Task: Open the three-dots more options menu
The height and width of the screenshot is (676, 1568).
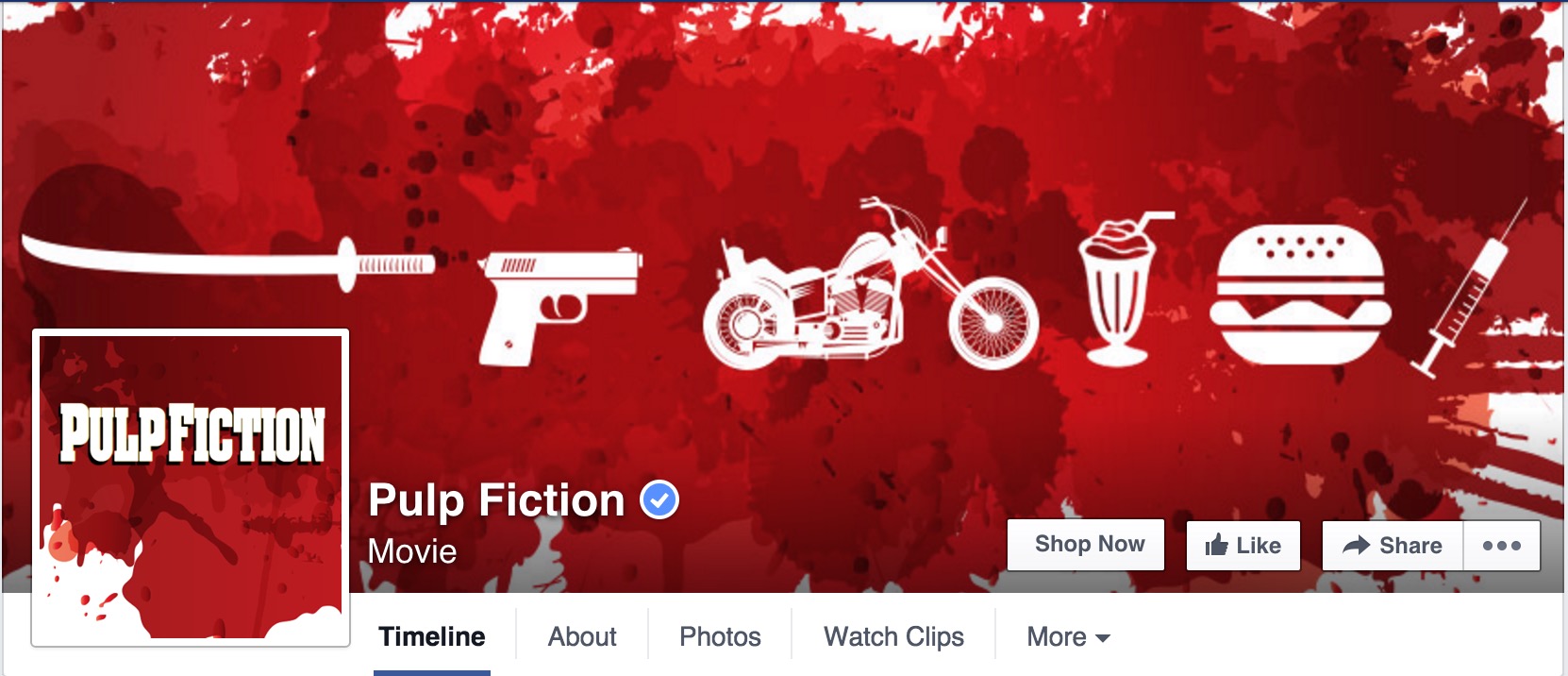Action: [1501, 546]
